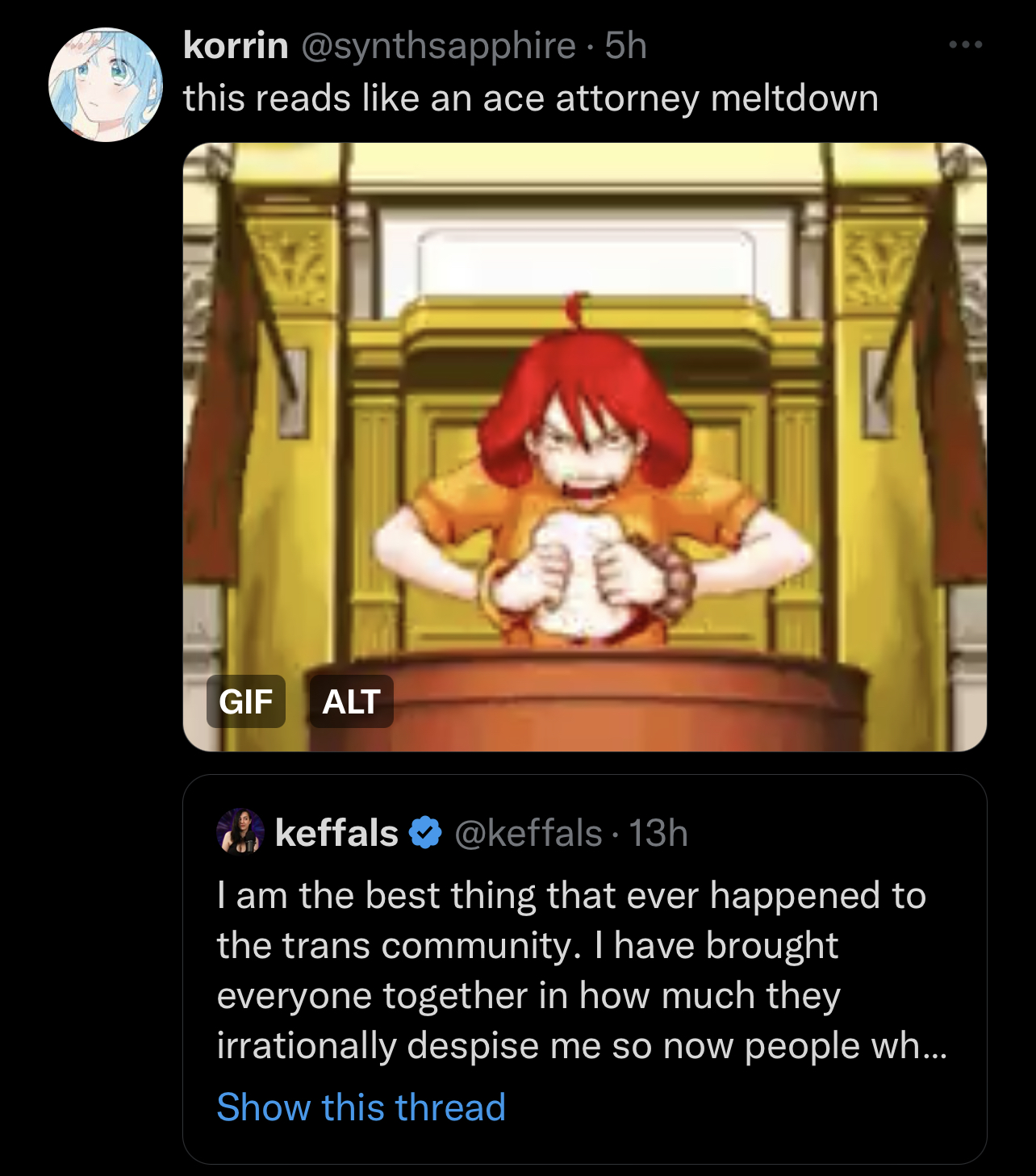Click Show this thread link
Screen dimensions: 1036x1176
click(x=361, y=1107)
